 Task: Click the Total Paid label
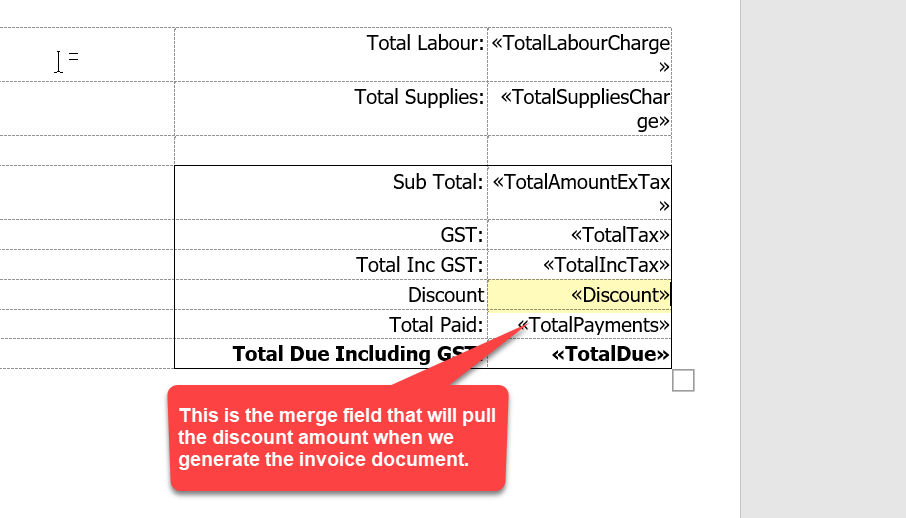click(436, 325)
